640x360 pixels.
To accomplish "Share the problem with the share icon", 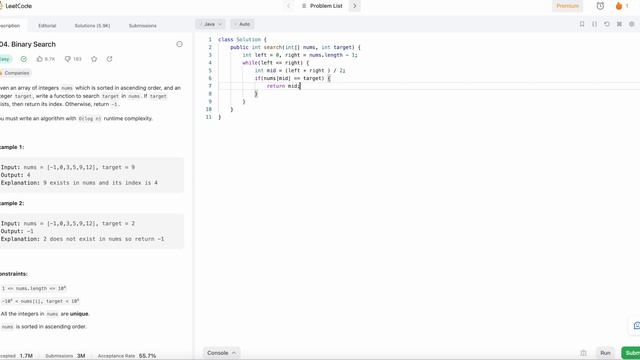I will click(x=109, y=59).
